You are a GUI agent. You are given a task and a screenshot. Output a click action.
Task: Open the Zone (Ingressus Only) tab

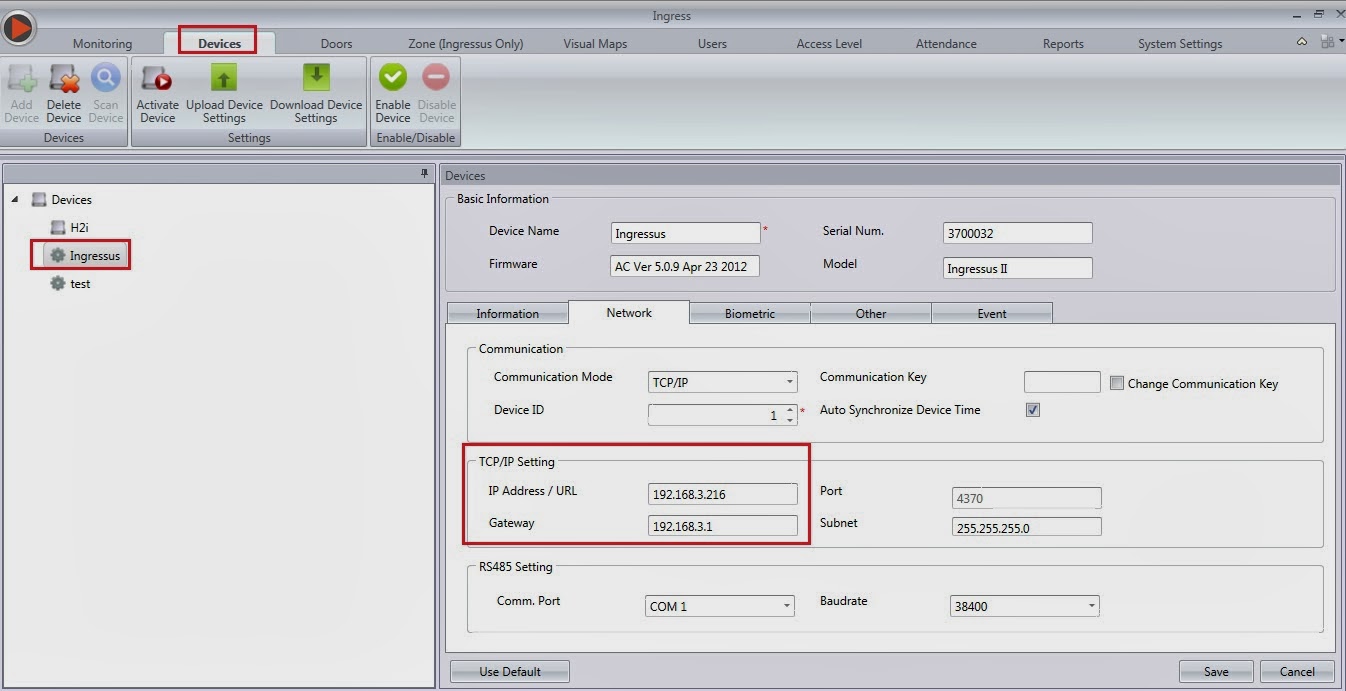tap(465, 43)
